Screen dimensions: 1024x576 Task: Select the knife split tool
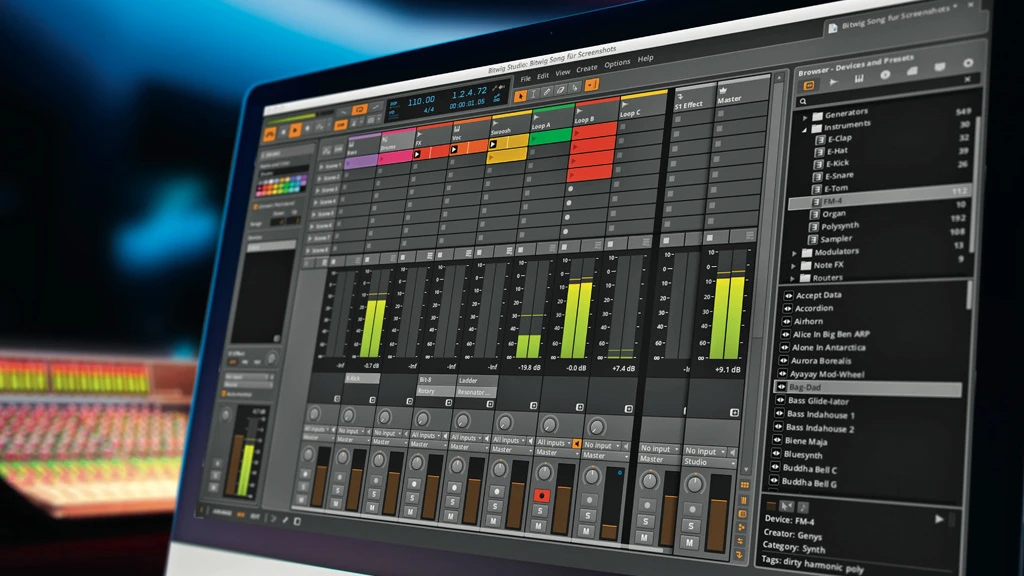575,88
